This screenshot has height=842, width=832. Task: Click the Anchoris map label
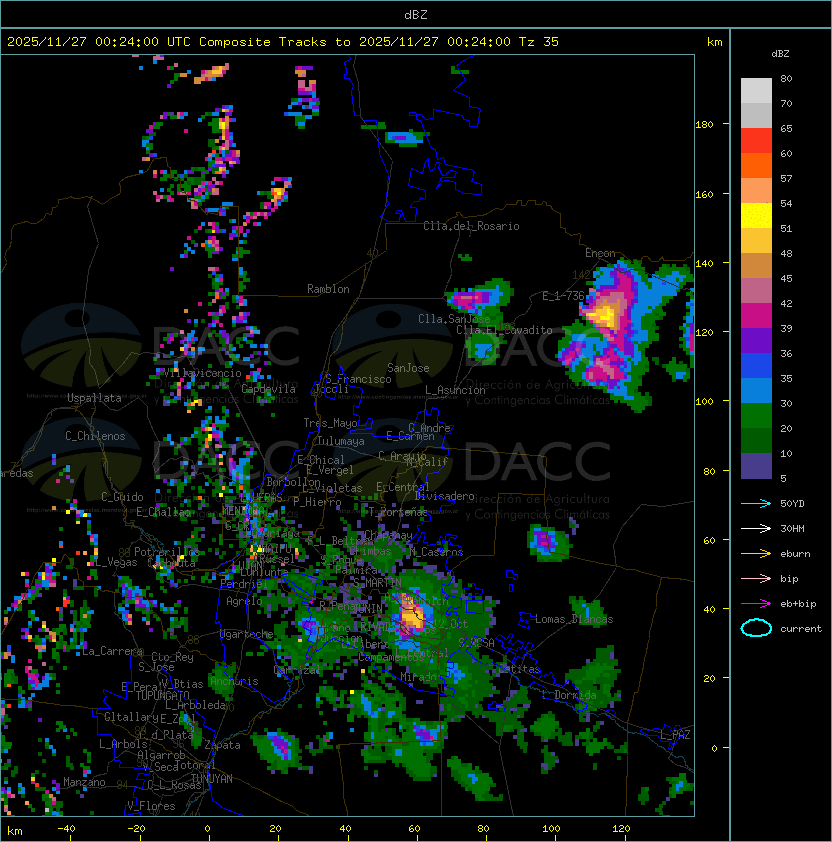pos(234,681)
